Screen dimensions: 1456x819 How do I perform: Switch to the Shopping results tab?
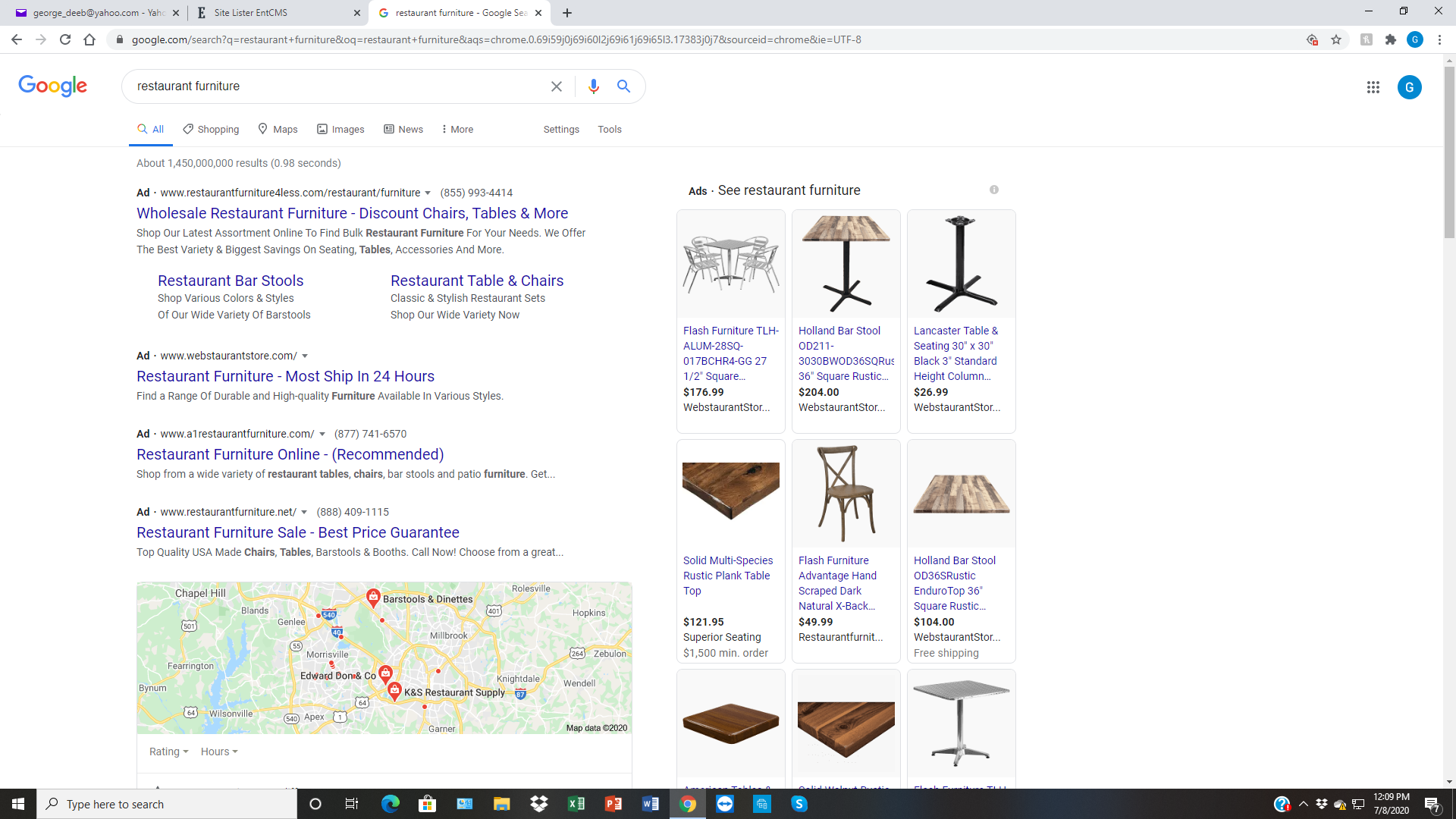coord(211,130)
